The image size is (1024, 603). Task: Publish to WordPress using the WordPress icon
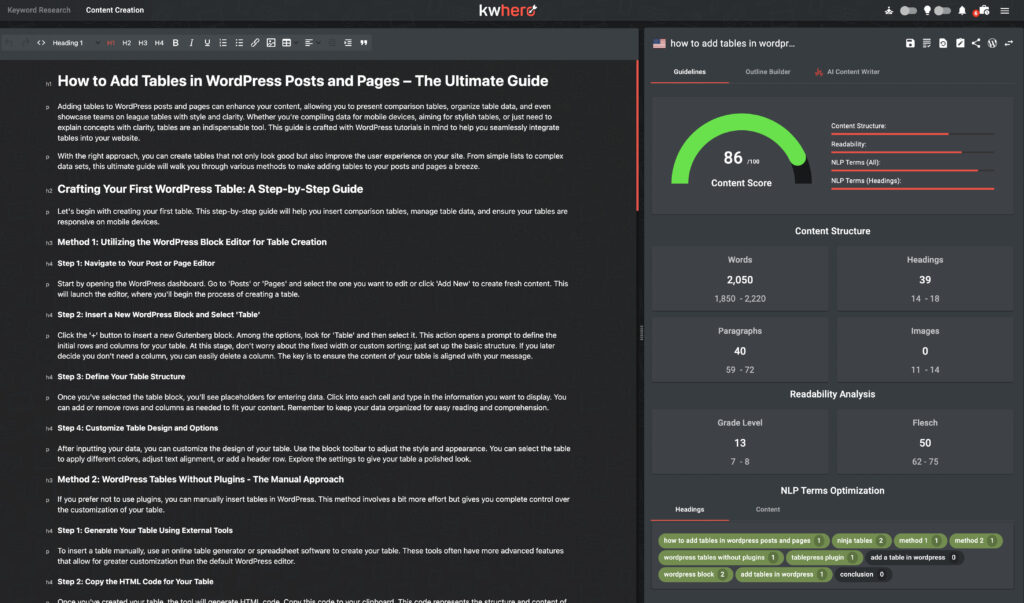click(x=992, y=43)
